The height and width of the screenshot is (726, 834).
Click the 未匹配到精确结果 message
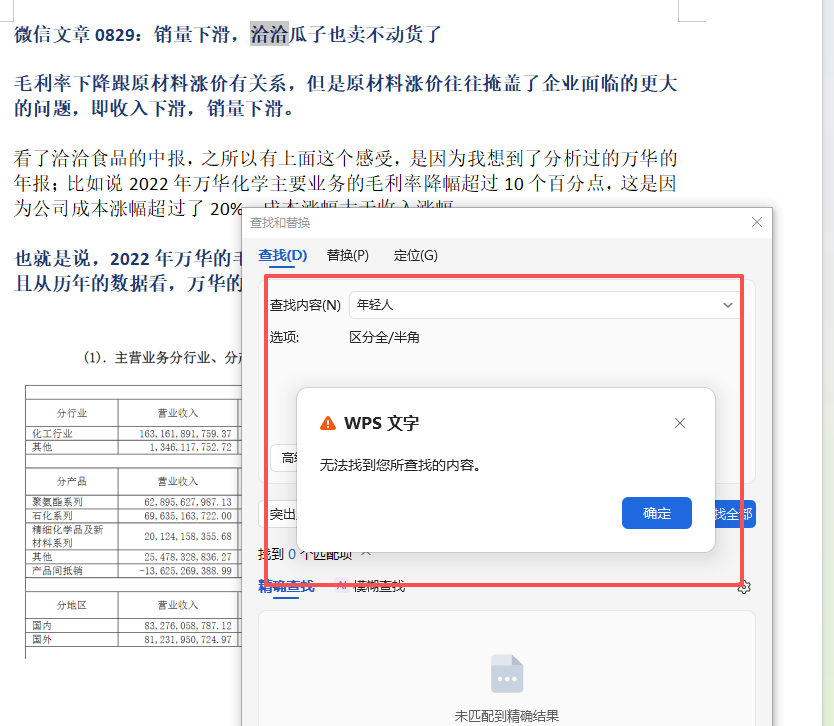point(506,716)
